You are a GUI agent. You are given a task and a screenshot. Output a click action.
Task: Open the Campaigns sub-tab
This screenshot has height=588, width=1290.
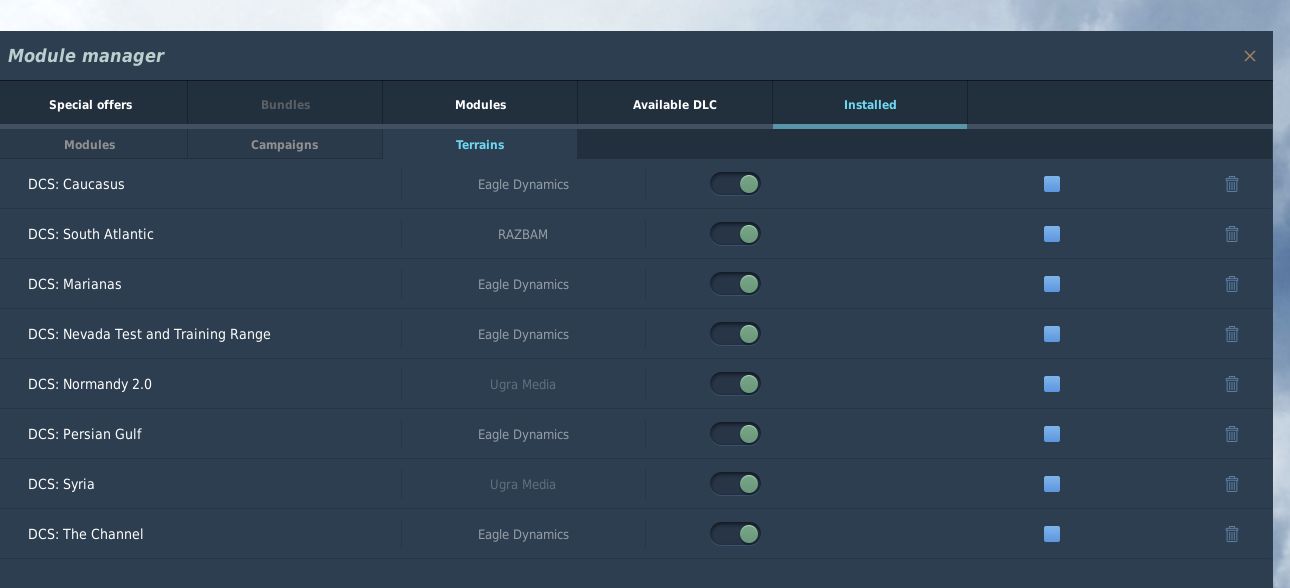click(285, 145)
